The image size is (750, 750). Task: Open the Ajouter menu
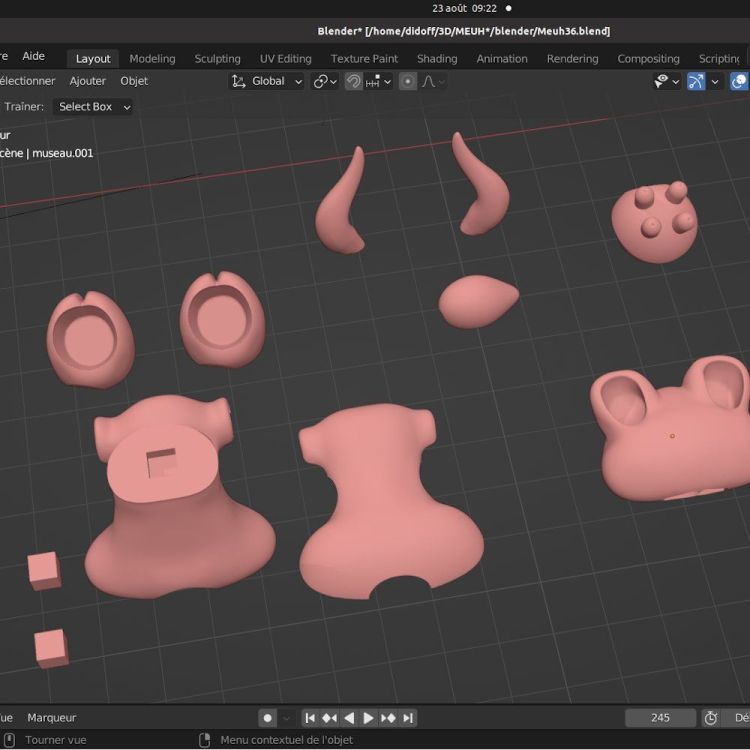[x=88, y=81]
